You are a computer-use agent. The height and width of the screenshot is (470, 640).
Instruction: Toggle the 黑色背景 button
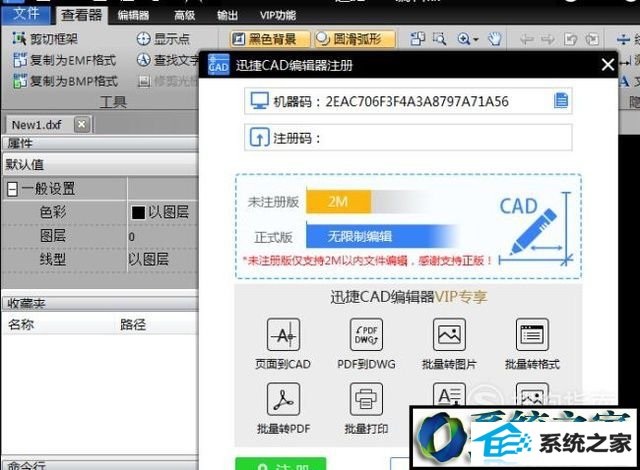tap(270, 39)
